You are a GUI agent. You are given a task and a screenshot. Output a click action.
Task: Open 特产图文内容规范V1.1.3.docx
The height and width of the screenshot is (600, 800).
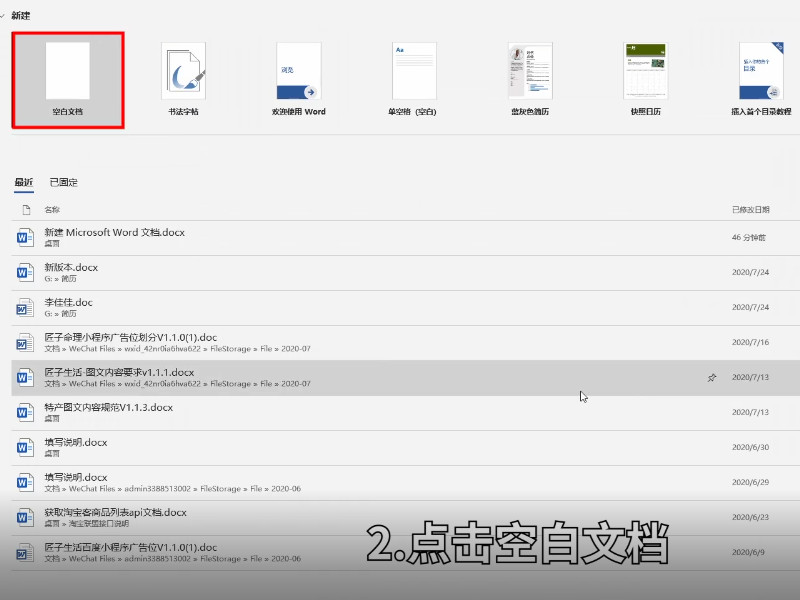[x=406, y=413]
